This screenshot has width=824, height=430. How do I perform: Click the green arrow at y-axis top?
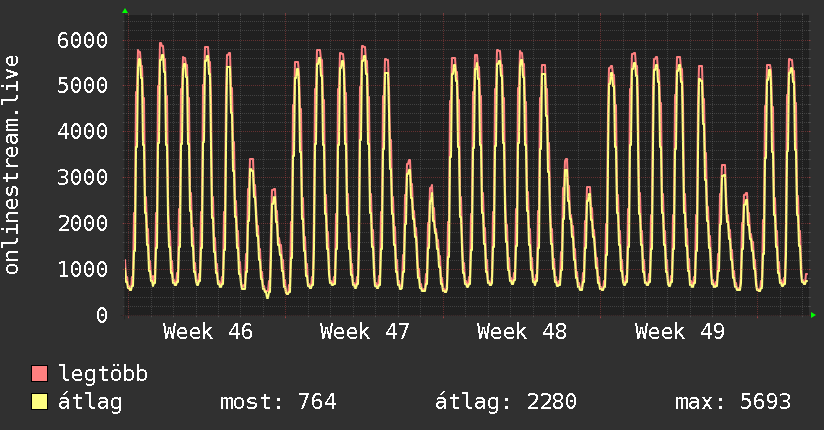click(125, 11)
